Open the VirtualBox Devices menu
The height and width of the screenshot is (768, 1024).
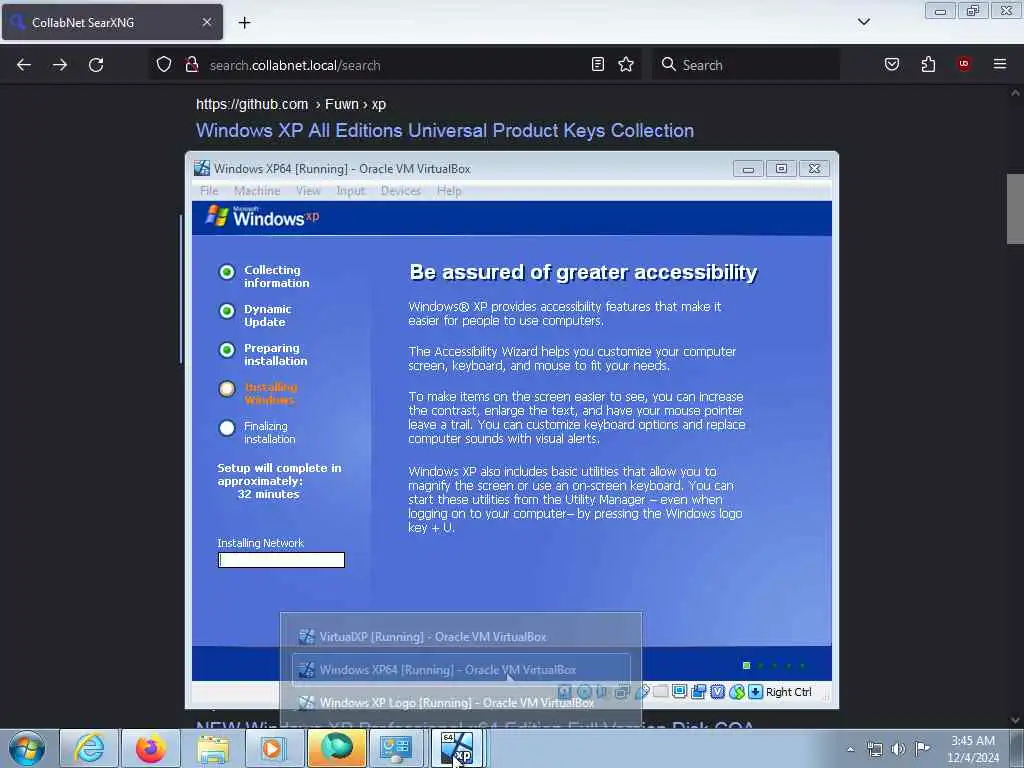tap(400, 191)
